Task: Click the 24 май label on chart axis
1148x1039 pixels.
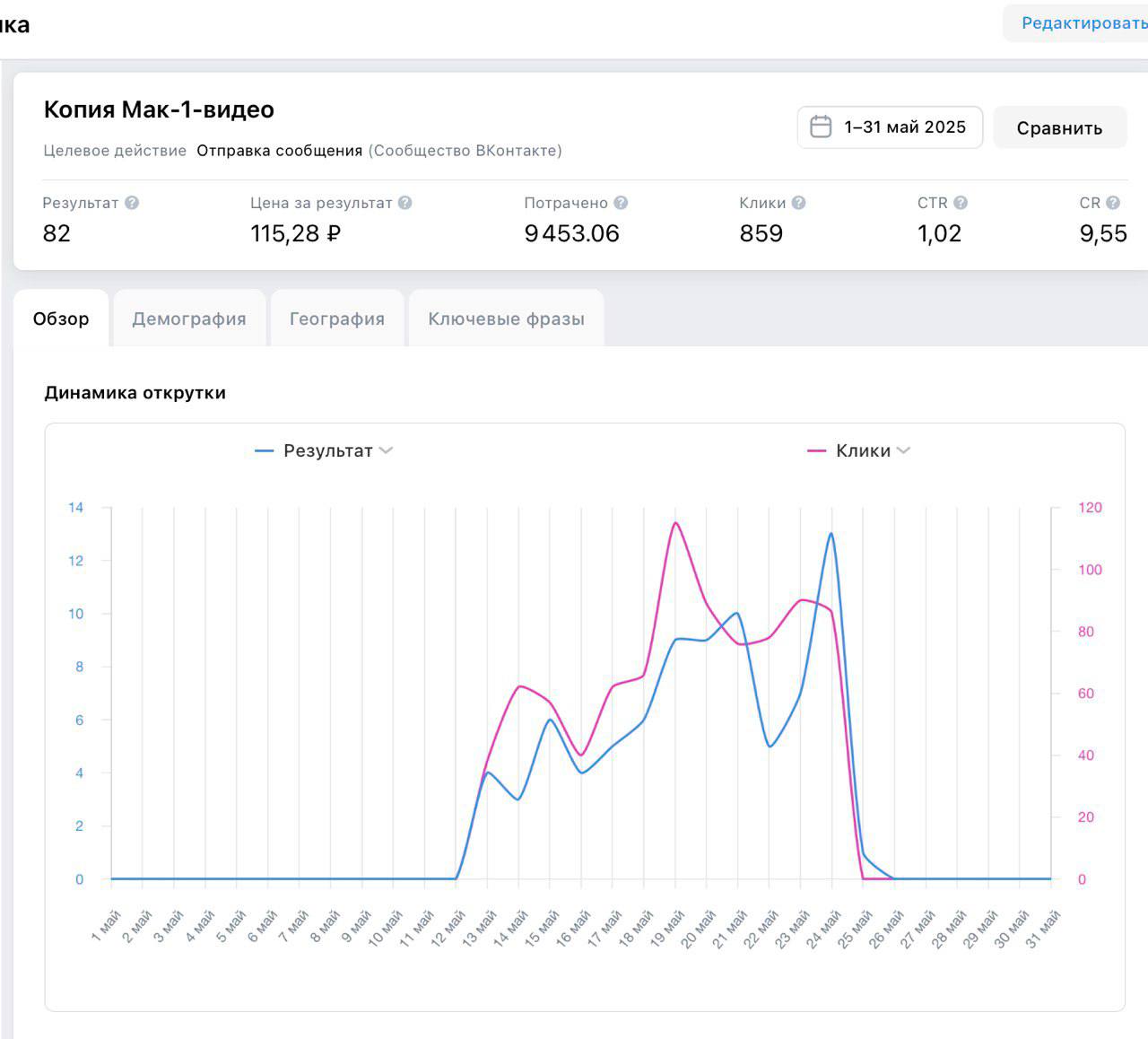Action: (824, 928)
